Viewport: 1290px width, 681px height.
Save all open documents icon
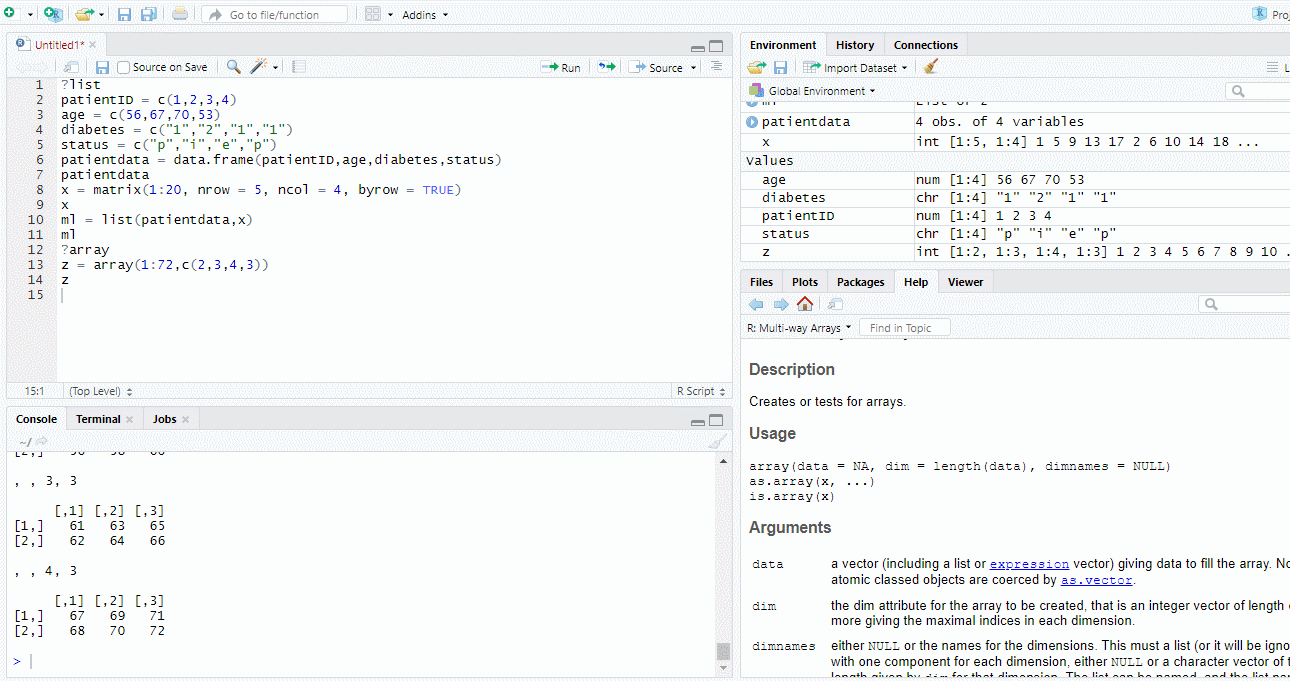[x=149, y=14]
